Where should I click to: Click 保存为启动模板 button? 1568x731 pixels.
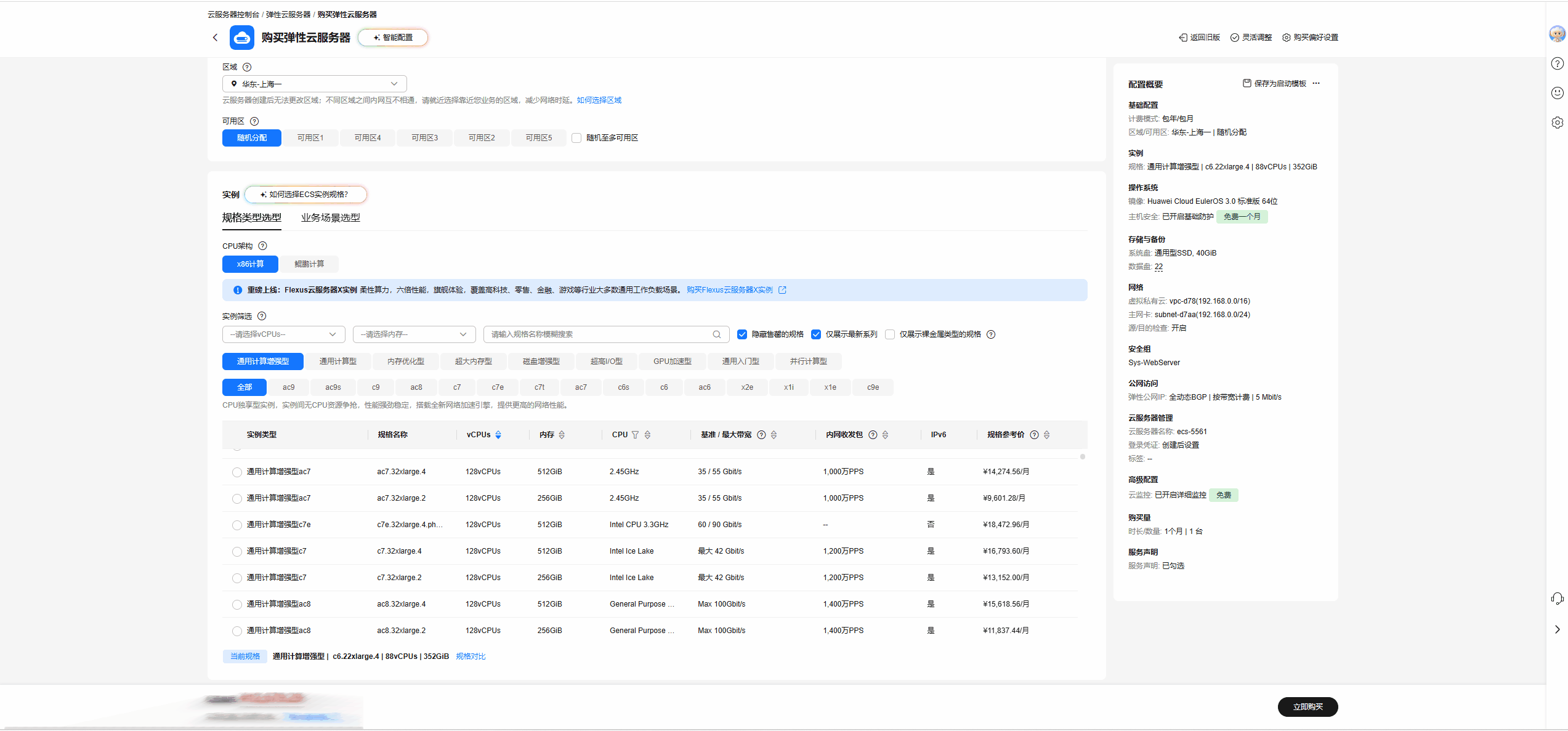1274,83
